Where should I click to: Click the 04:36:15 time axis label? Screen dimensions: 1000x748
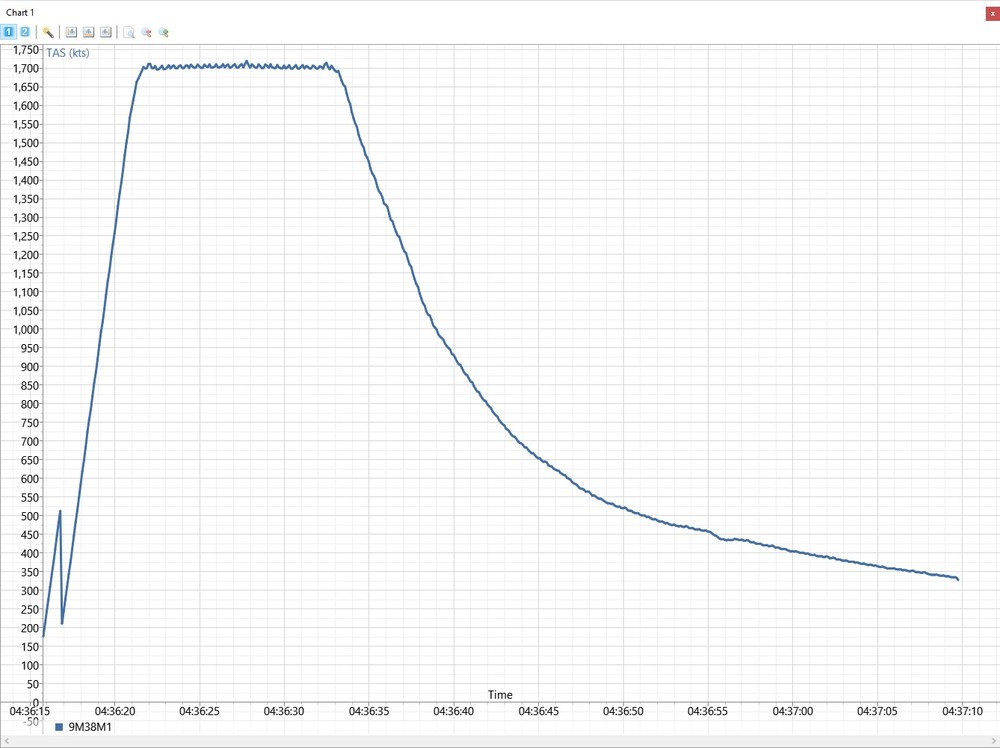30,710
